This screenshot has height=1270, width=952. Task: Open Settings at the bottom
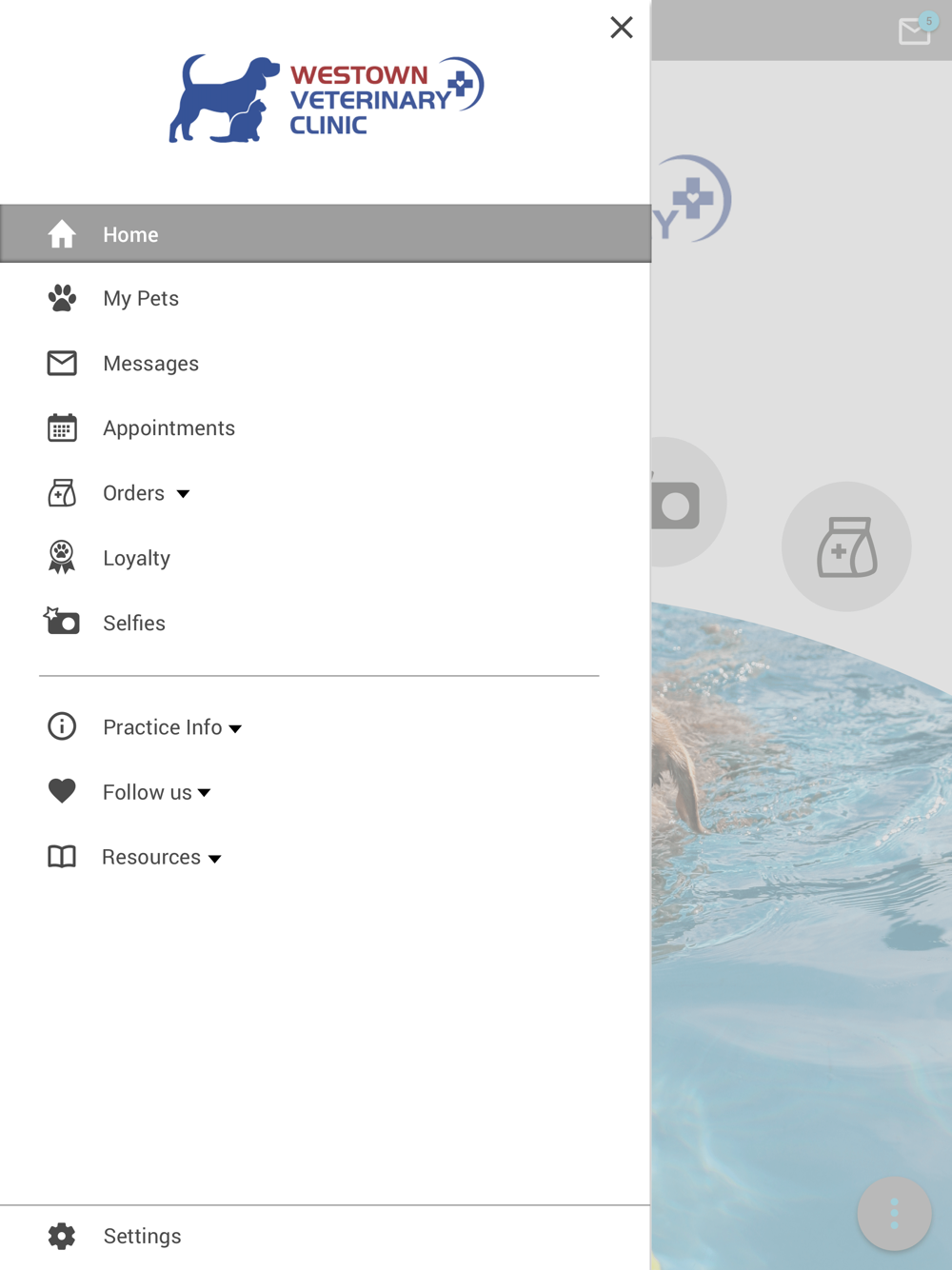(326, 1237)
